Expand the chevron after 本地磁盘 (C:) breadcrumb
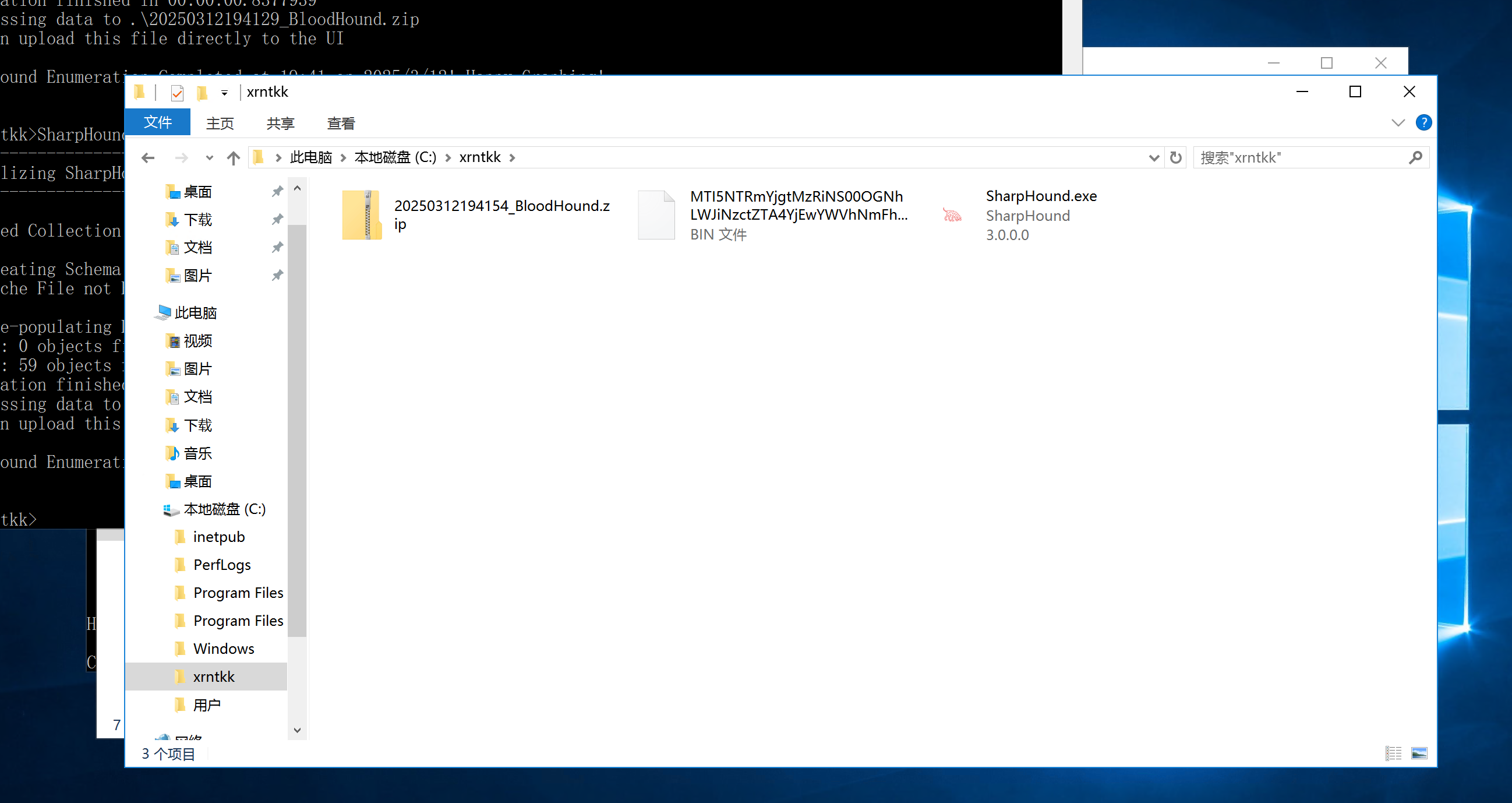The width and height of the screenshot is (1512, 803). tap(448, 157)
